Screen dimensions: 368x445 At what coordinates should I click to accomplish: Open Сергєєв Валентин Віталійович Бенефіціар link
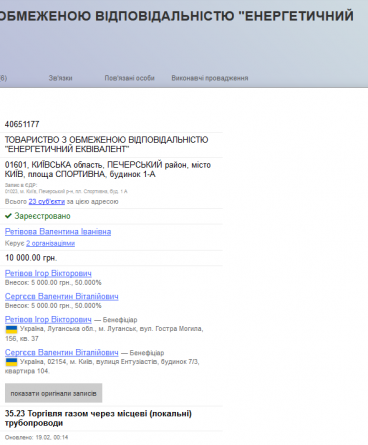click(62, 352)
